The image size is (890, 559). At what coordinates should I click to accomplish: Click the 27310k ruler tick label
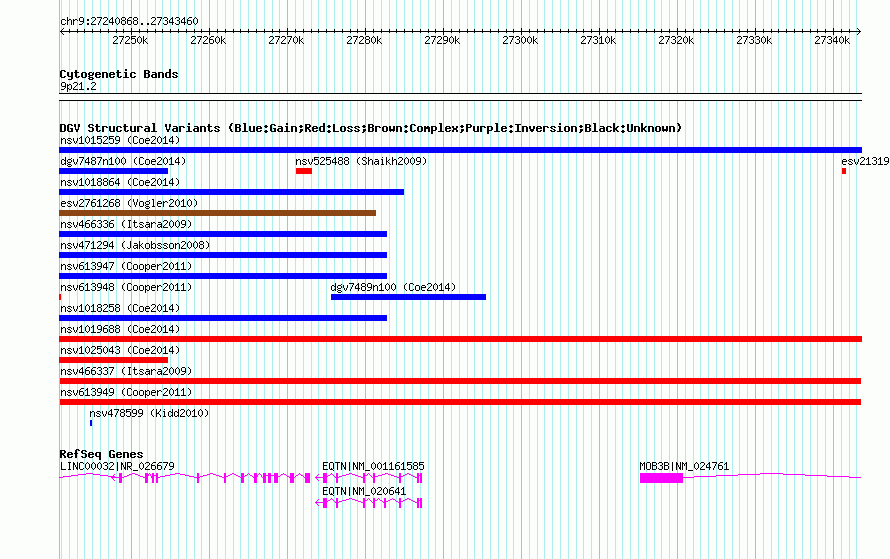tap(598, 40)
